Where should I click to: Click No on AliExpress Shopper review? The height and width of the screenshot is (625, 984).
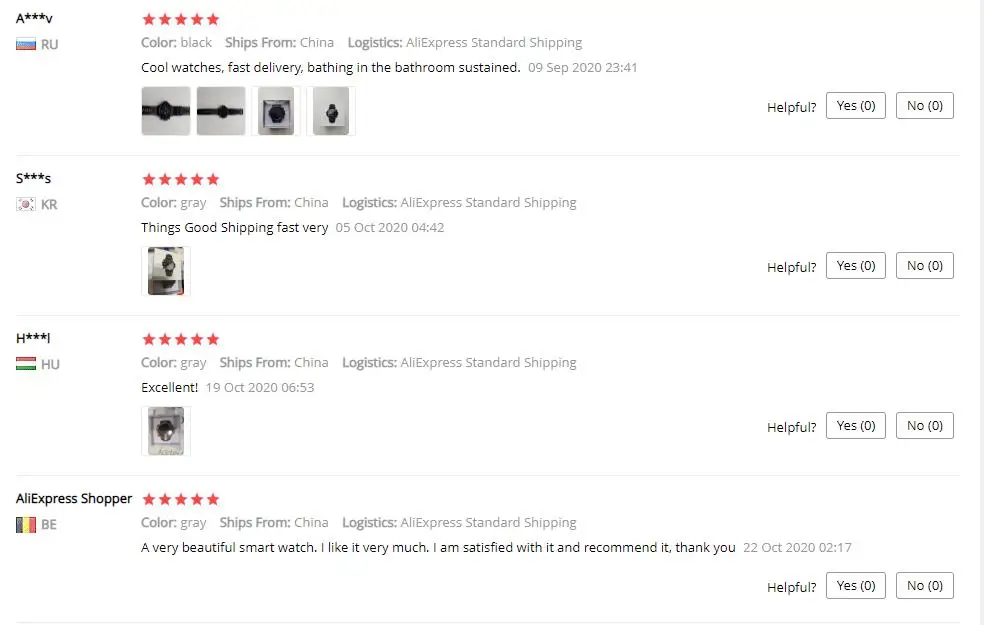pyautogui.click(x=925, y=586)
